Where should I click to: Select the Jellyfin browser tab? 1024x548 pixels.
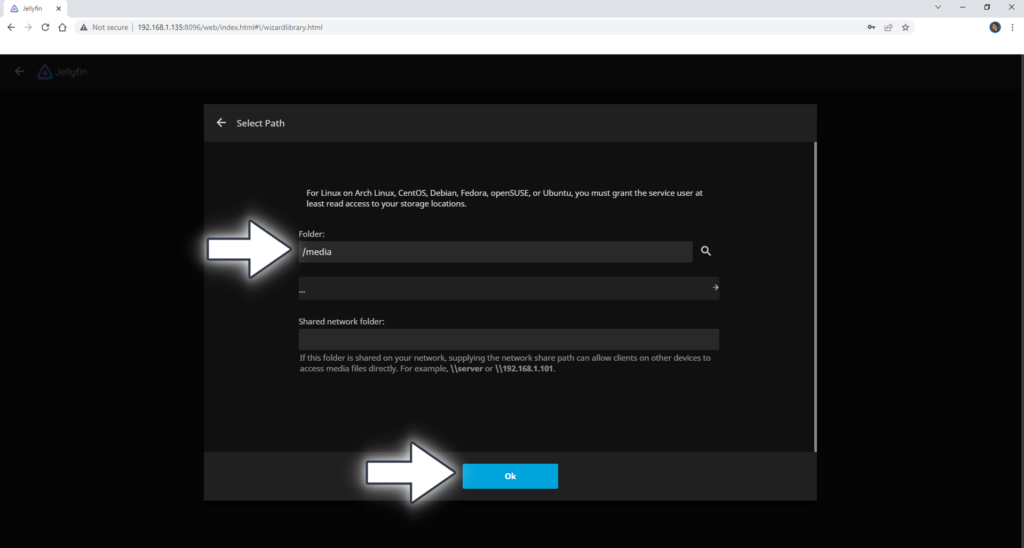point(34,8)
